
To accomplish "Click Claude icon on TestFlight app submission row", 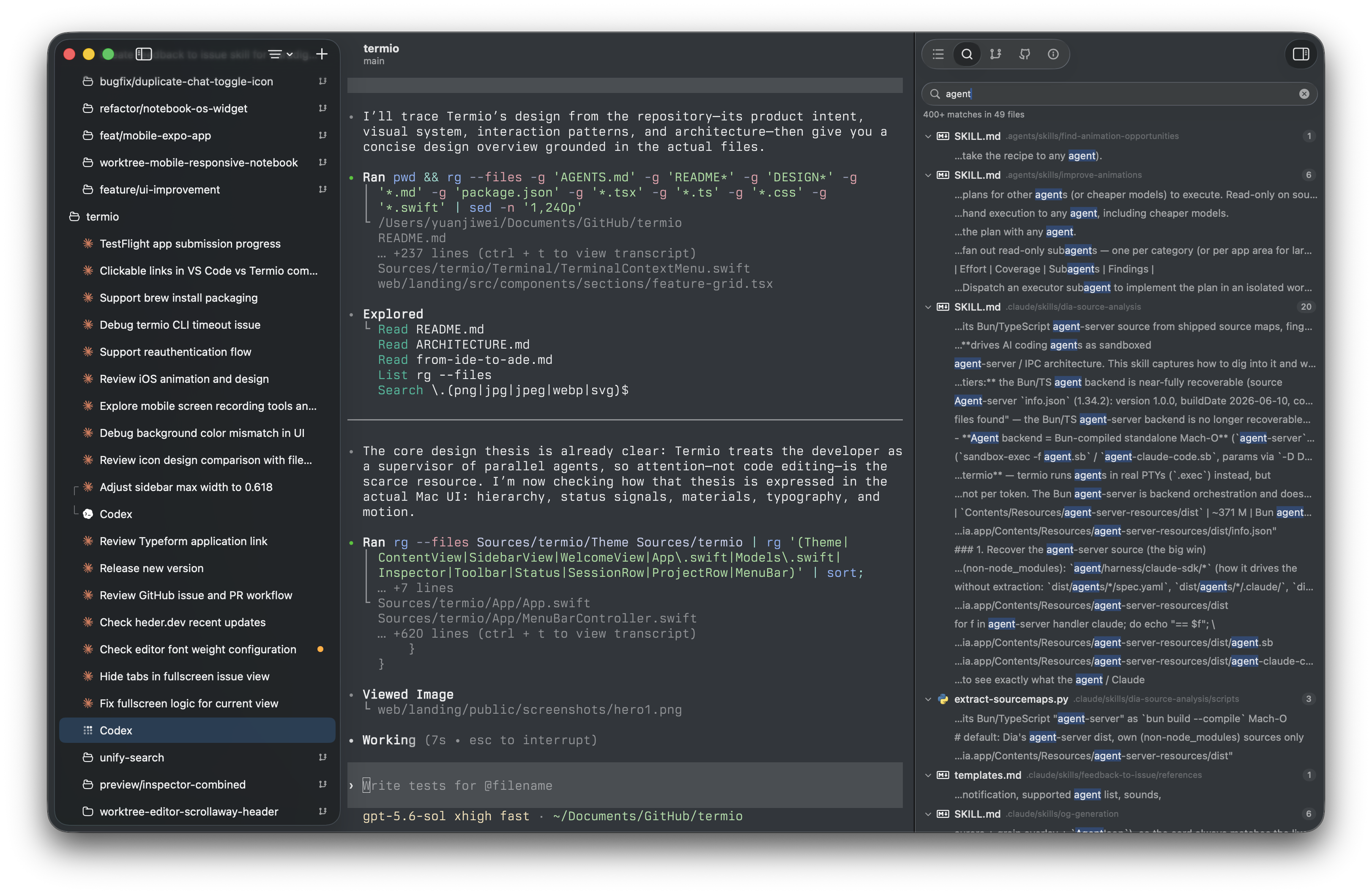I will (x=88, y=244).
